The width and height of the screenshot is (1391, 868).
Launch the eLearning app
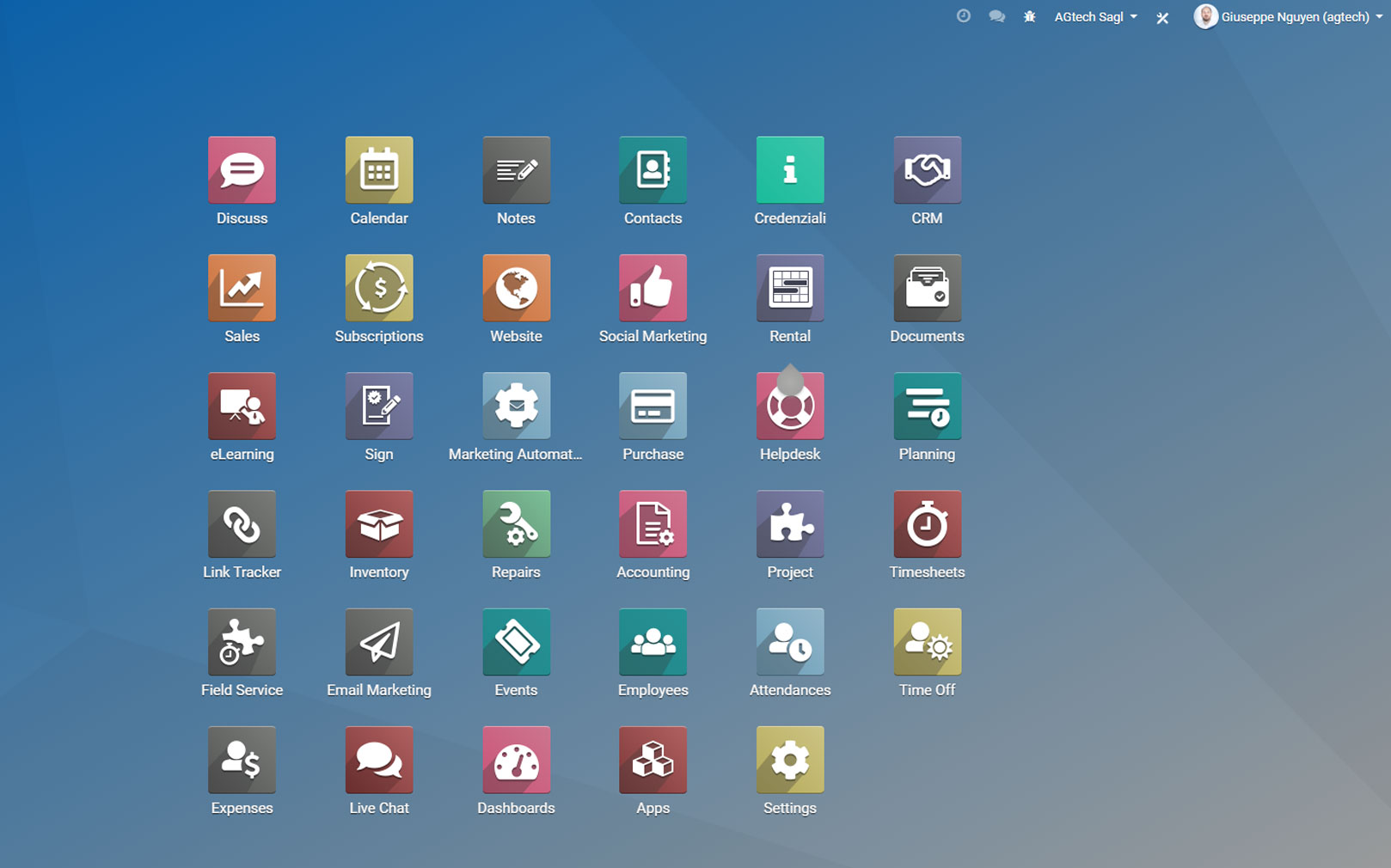(x=242, y=406)
